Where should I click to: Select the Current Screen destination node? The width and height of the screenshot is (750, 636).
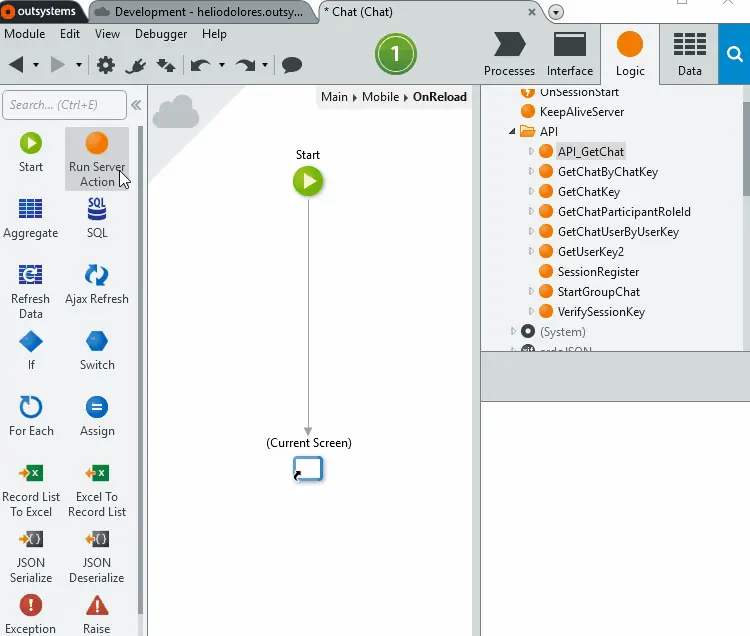[x=308, y=469]
